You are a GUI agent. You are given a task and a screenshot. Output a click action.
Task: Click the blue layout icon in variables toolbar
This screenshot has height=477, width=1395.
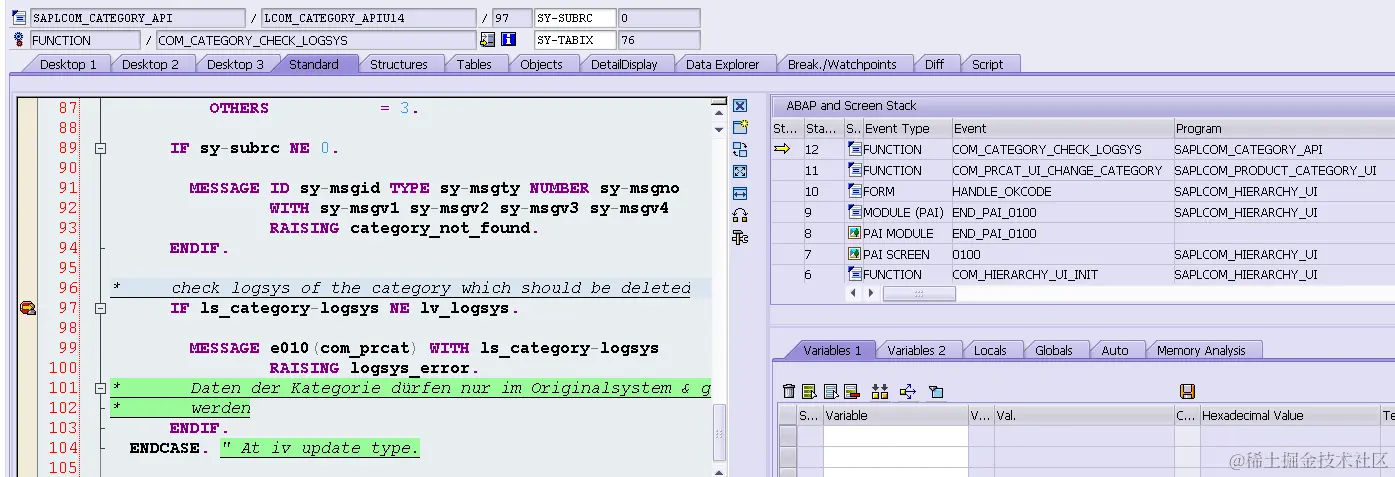(936, 391)
